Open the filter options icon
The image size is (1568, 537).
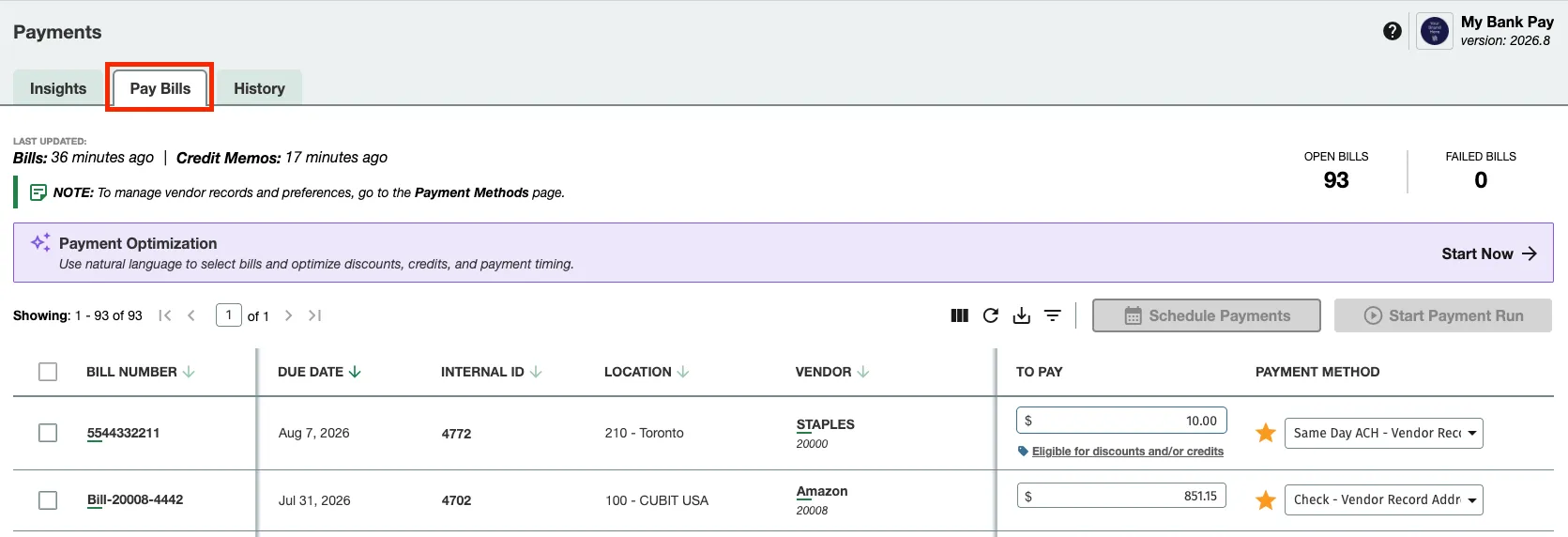coord(1053,315)
